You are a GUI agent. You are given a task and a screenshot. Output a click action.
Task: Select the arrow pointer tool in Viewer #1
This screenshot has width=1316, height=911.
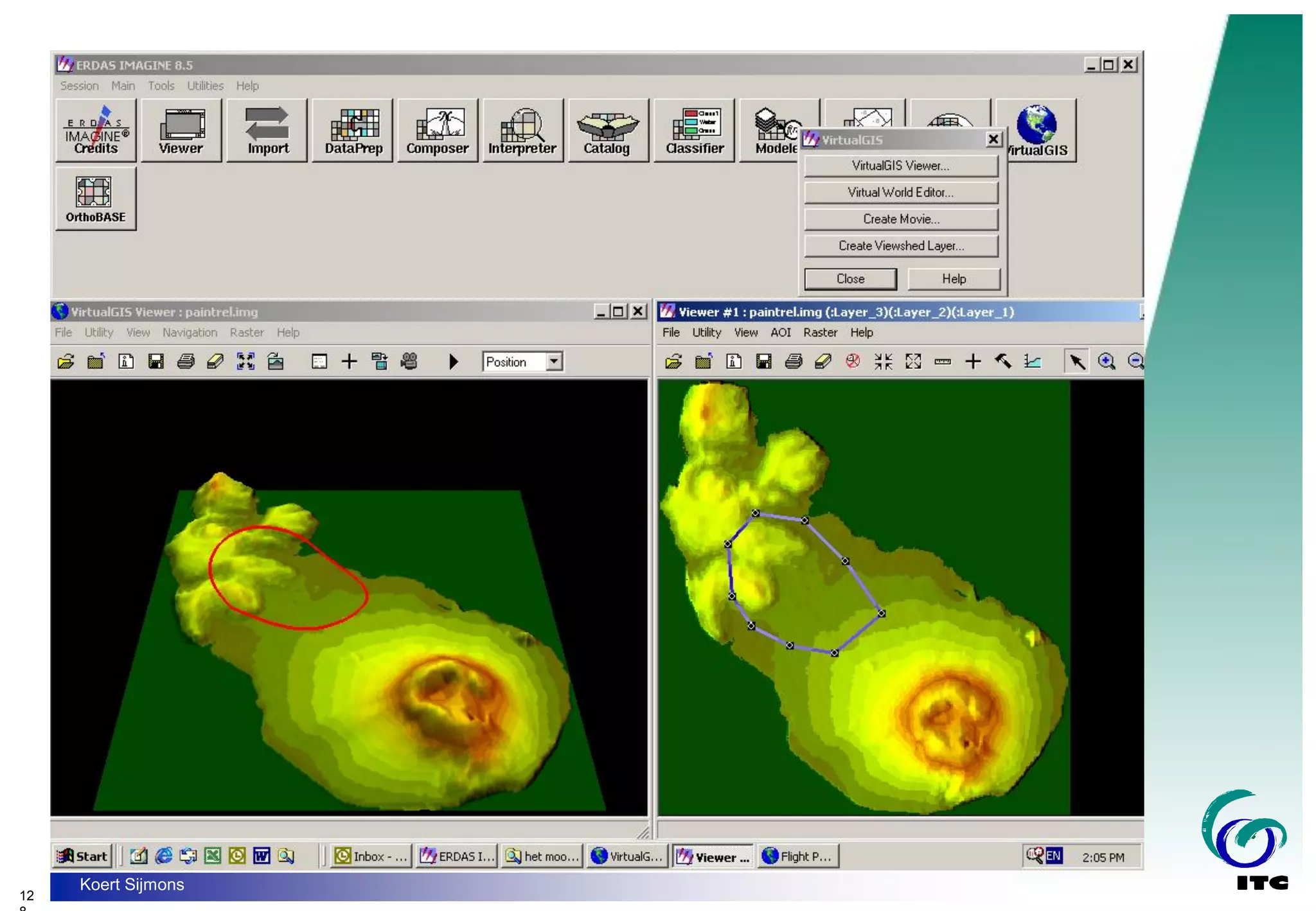(1076, 361)
